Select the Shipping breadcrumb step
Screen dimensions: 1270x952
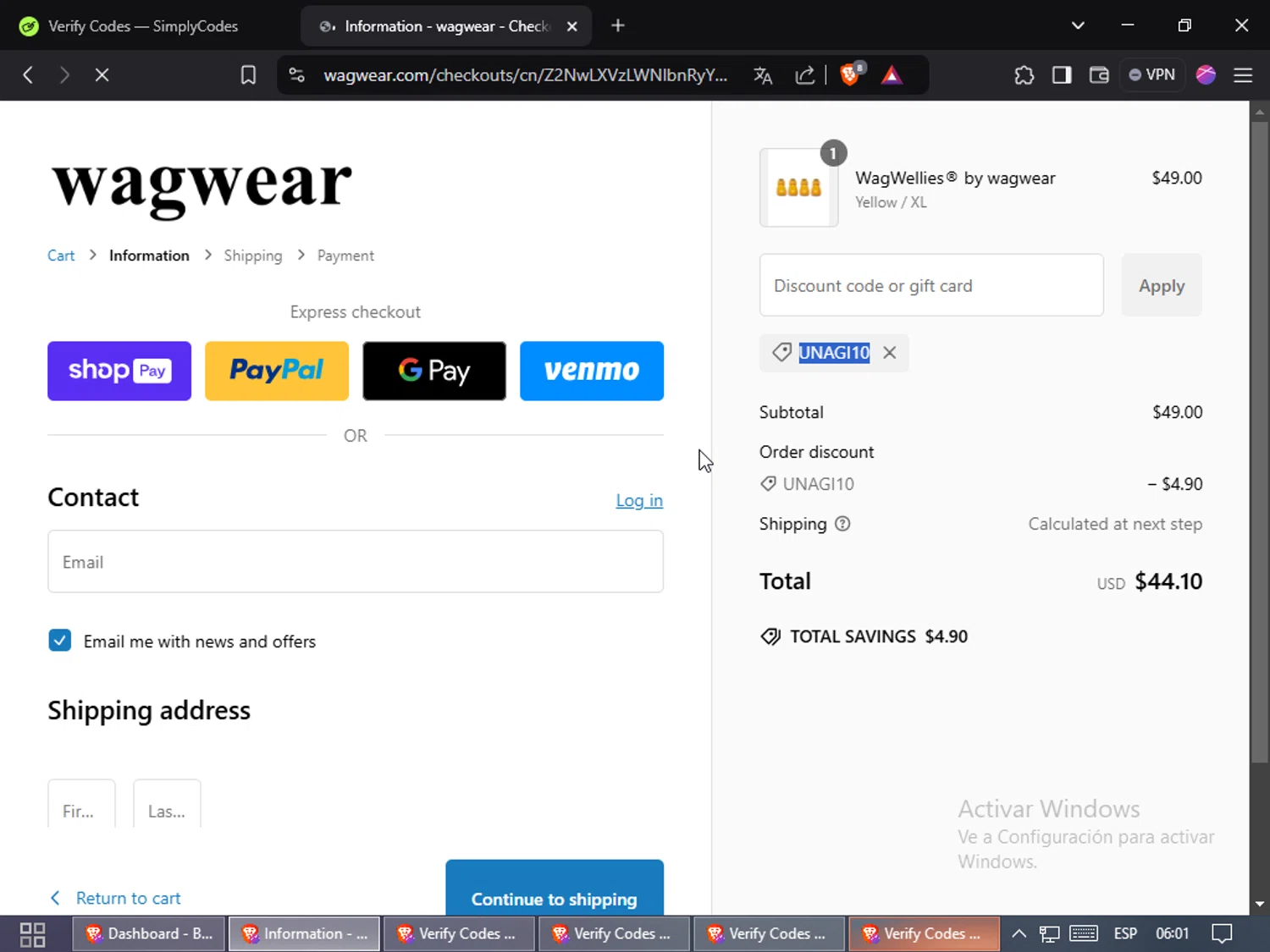[x=253, y=256]
